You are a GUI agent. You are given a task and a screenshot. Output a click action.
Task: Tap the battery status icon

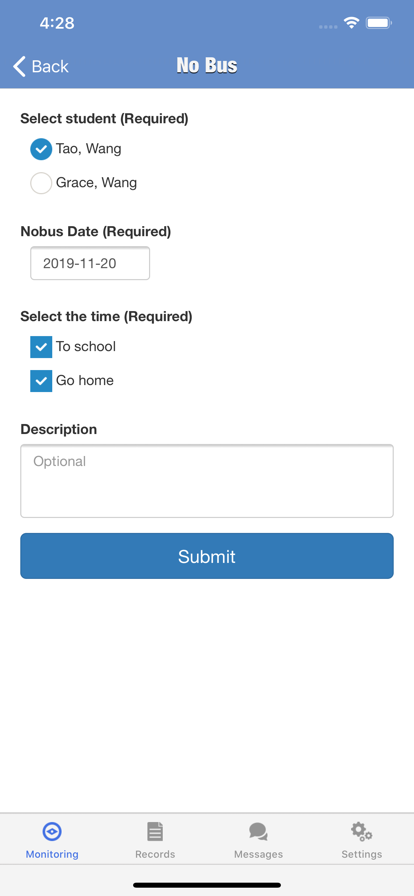(379, 23)
